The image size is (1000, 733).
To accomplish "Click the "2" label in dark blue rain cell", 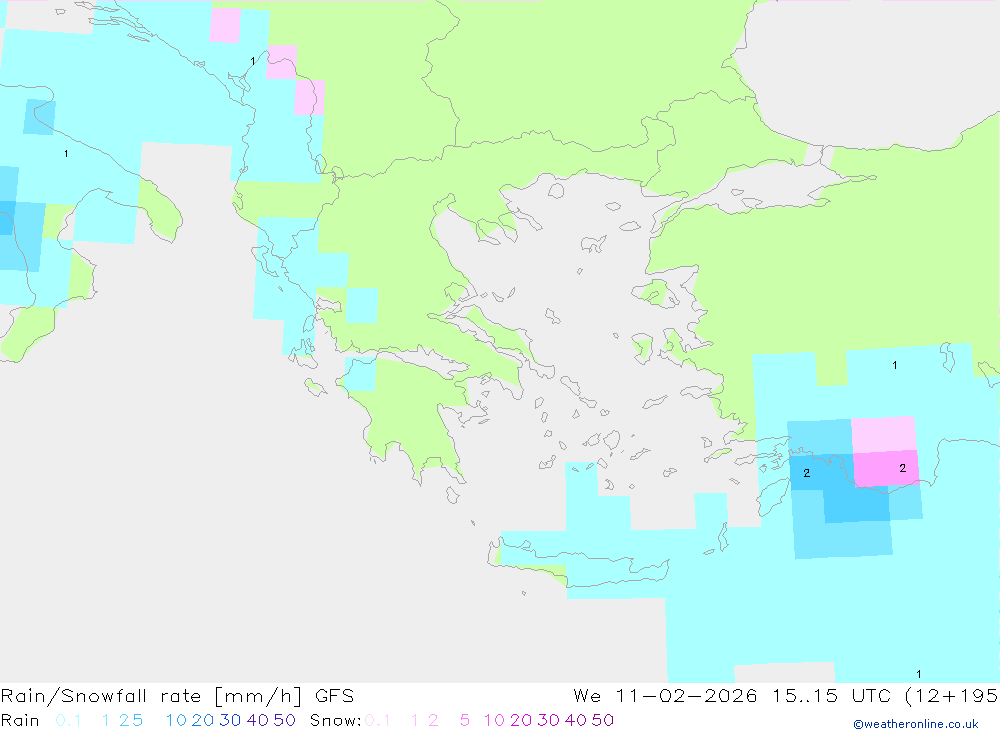I will tap(807, 473).
